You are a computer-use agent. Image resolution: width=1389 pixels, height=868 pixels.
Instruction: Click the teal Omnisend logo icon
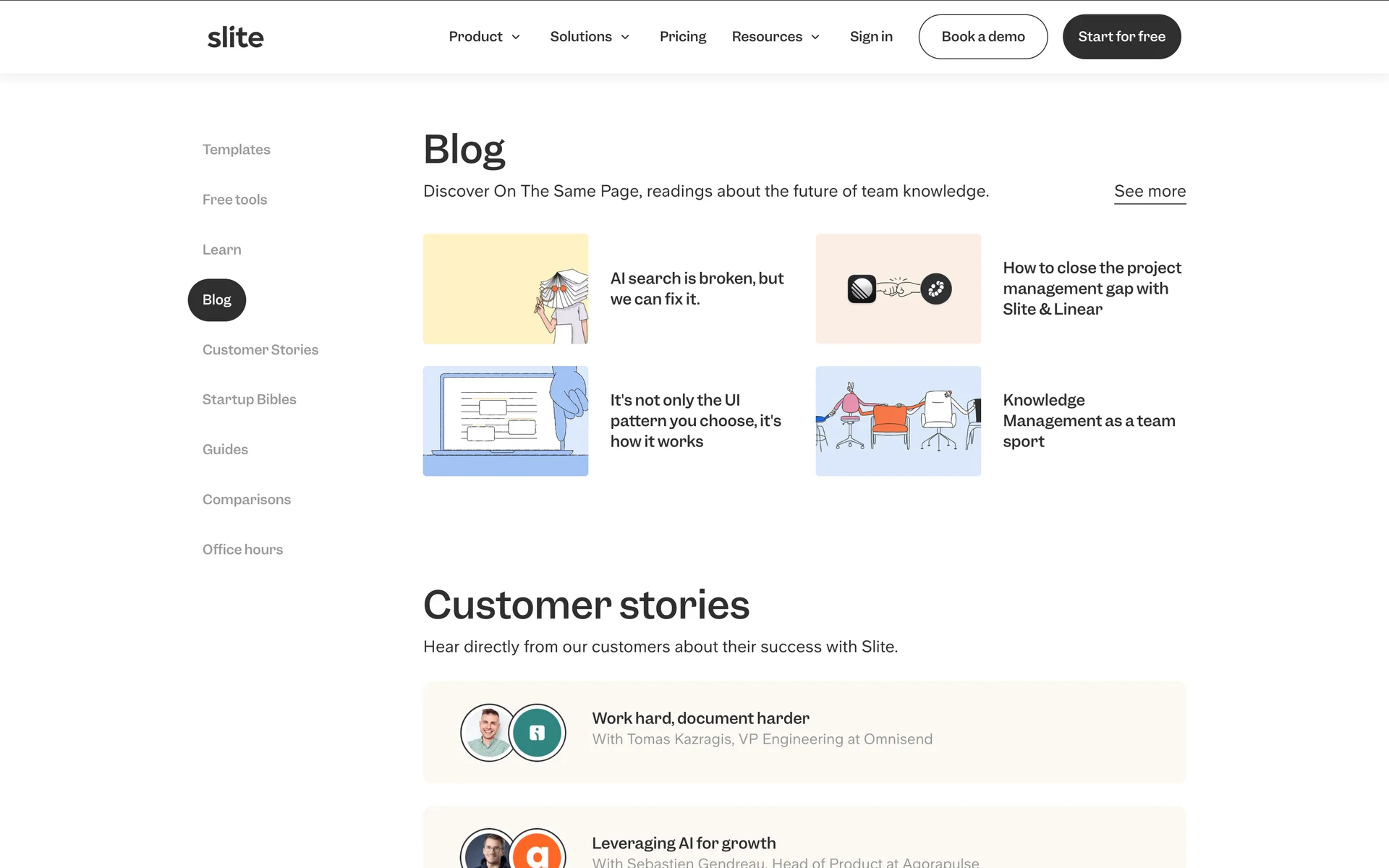tap(538, 732)
